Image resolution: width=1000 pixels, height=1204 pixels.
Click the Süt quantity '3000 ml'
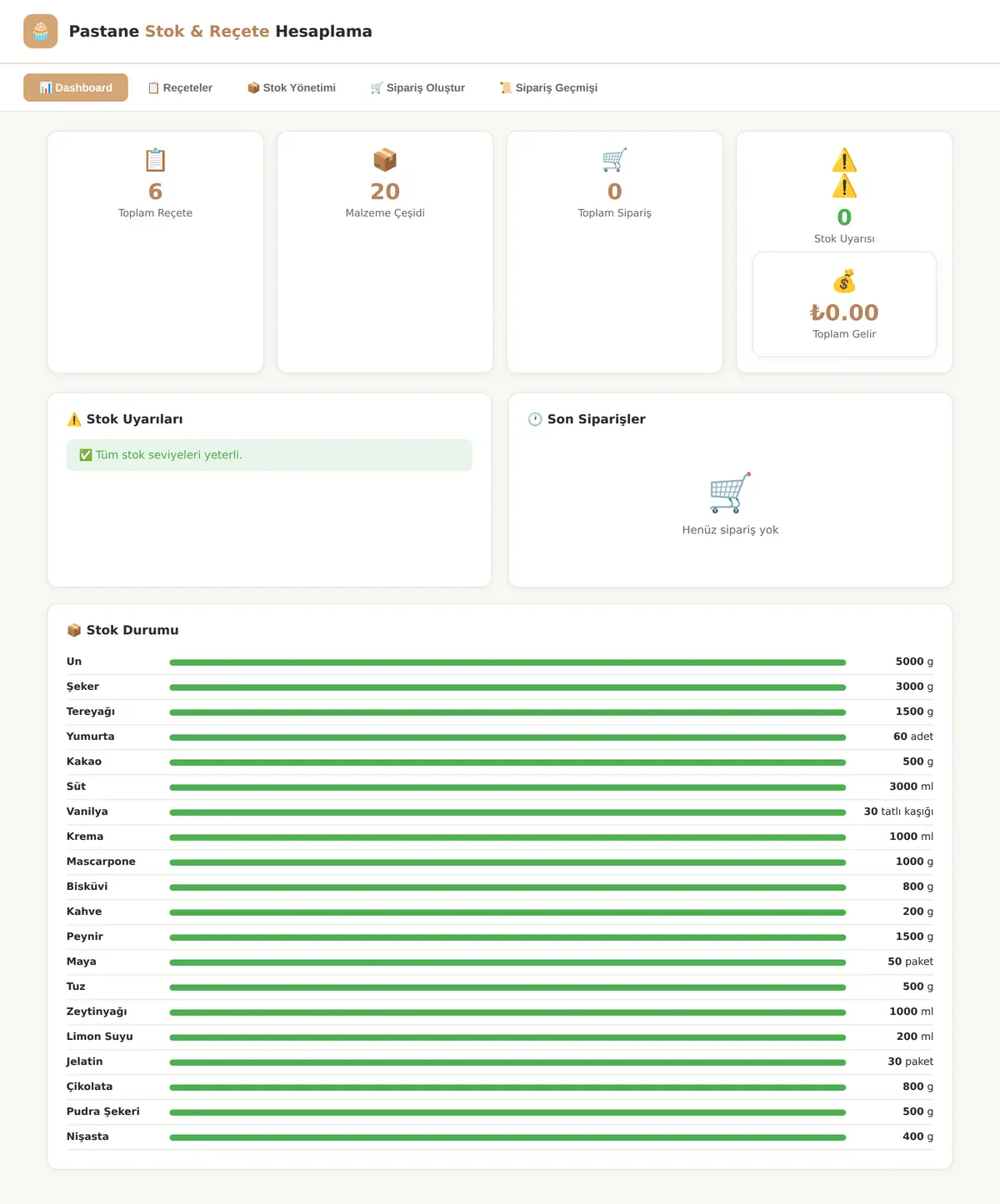(x=911, y=787)
